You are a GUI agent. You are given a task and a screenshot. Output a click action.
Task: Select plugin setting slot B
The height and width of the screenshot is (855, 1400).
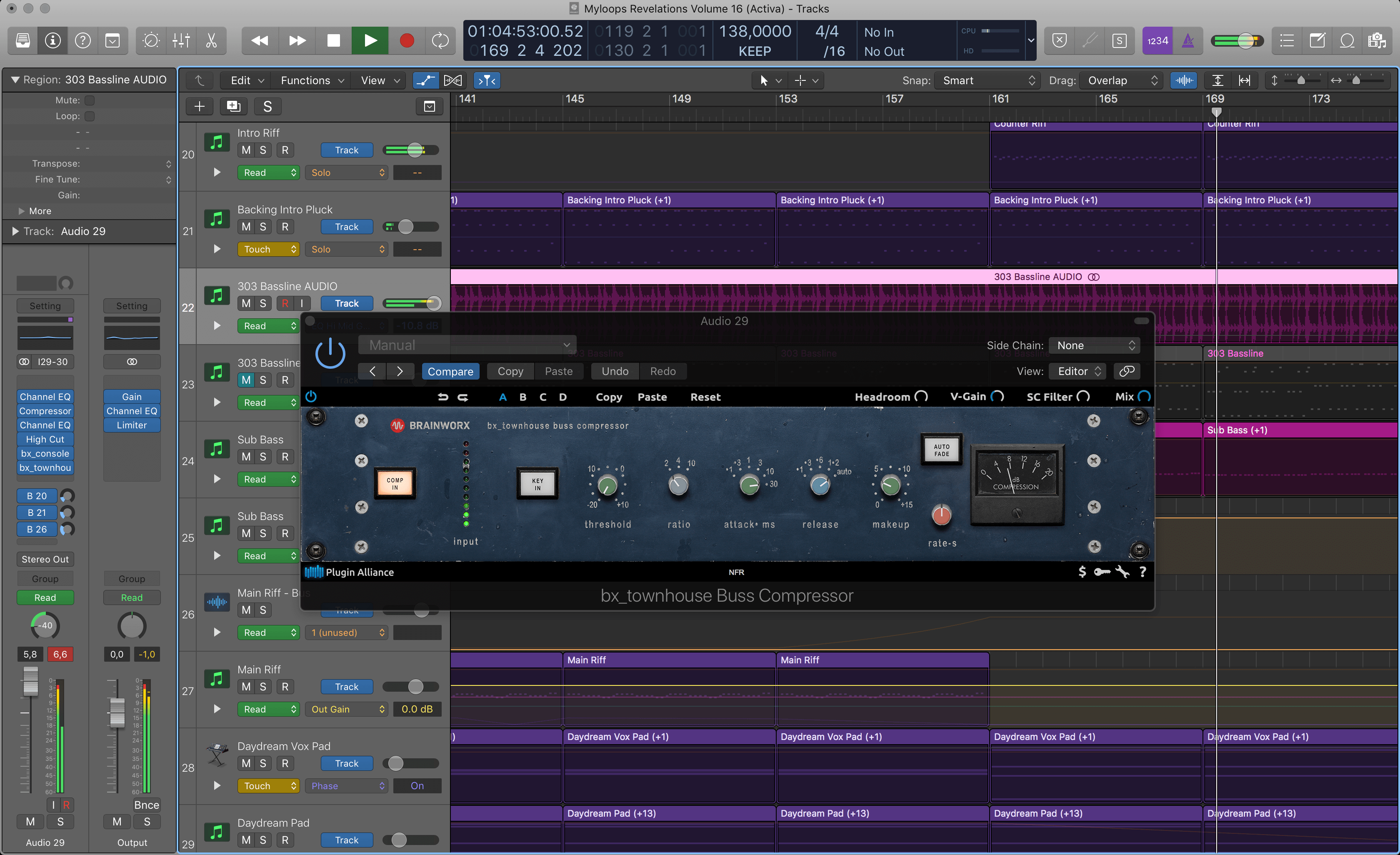(x=523, y=397)
